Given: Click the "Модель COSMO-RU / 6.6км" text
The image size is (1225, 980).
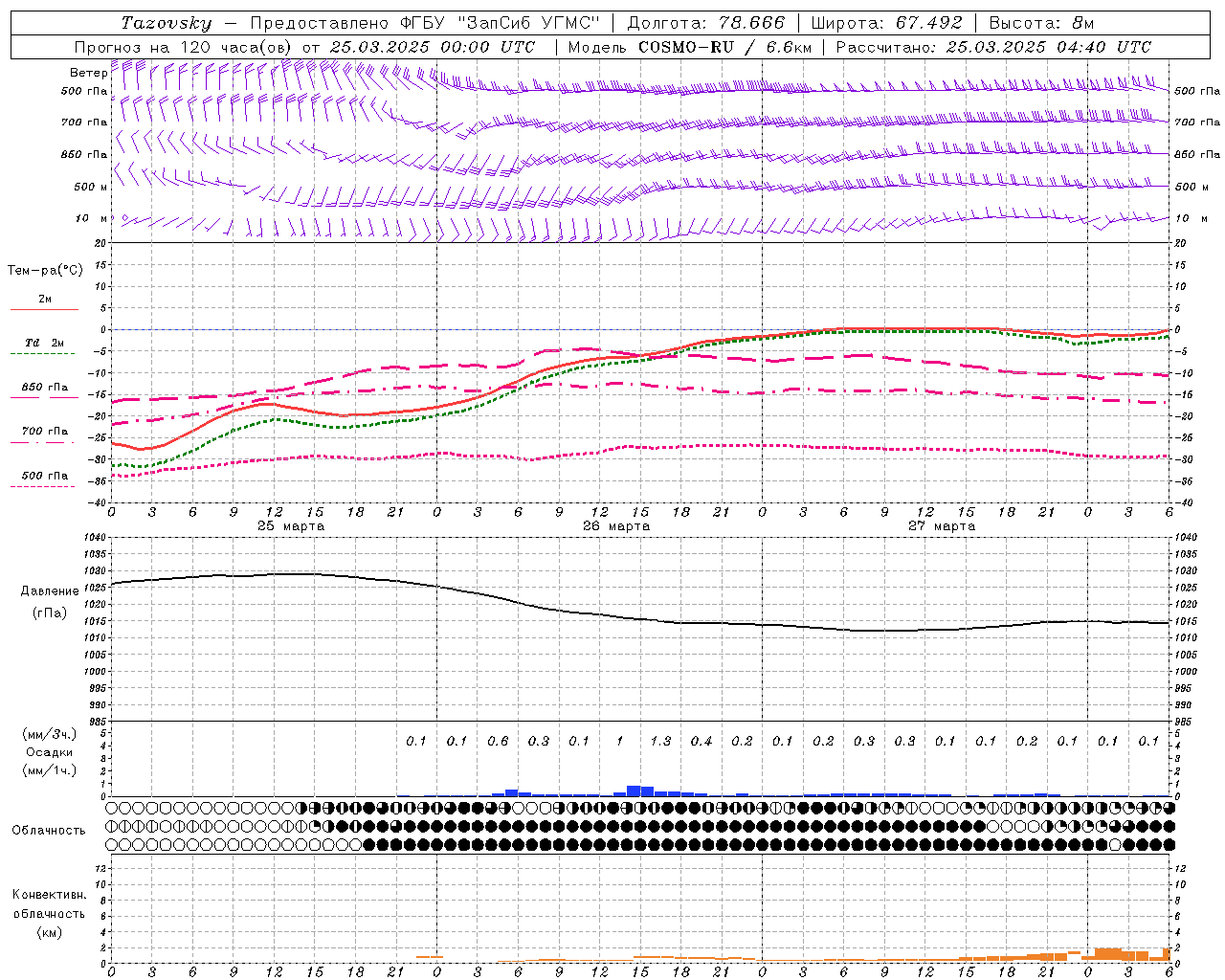Looking at the screenshot, I should click(689, 47).
